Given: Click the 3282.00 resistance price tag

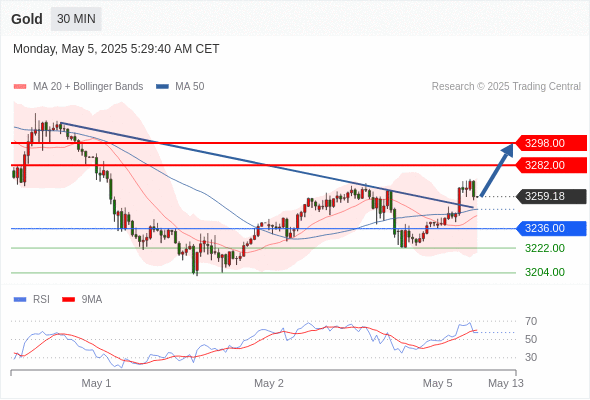Looking at the screenshot, I should [551, 165].
